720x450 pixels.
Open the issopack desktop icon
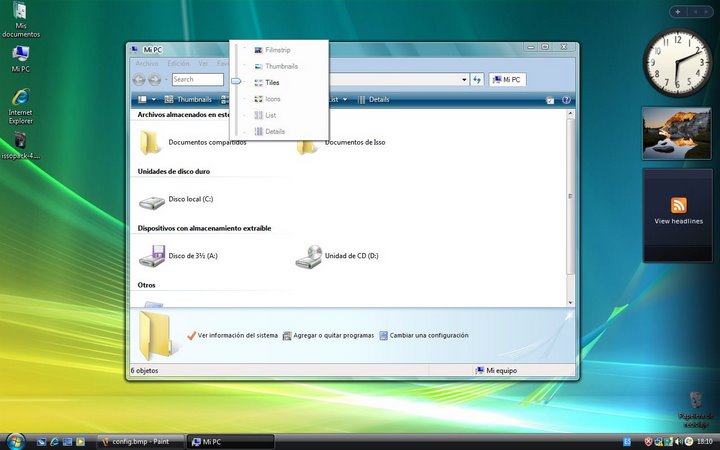(21, 146)
